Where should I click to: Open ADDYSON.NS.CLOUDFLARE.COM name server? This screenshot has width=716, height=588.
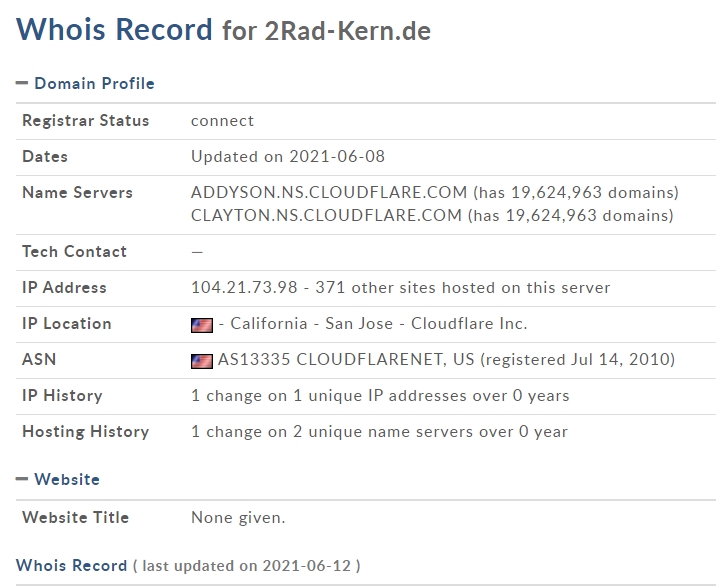(329, 192)
